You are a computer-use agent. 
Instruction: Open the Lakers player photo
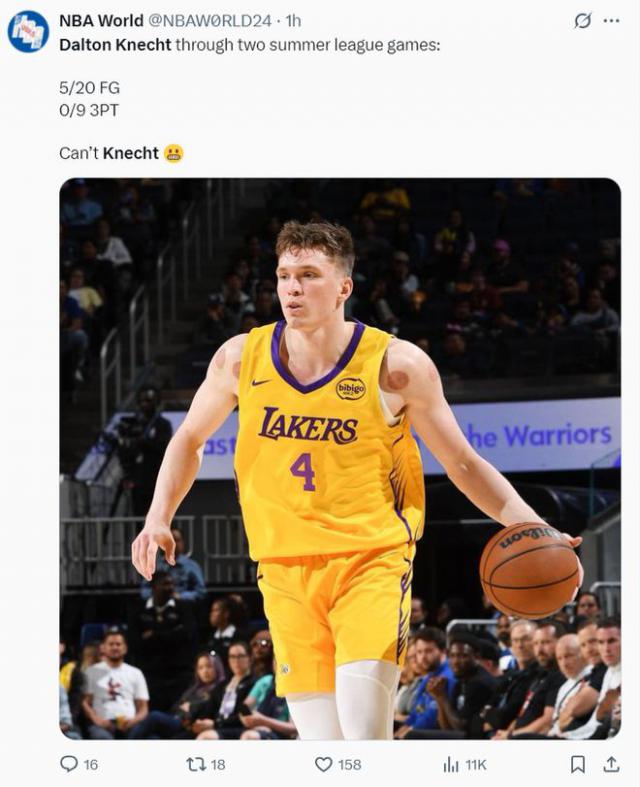(340, 458)
